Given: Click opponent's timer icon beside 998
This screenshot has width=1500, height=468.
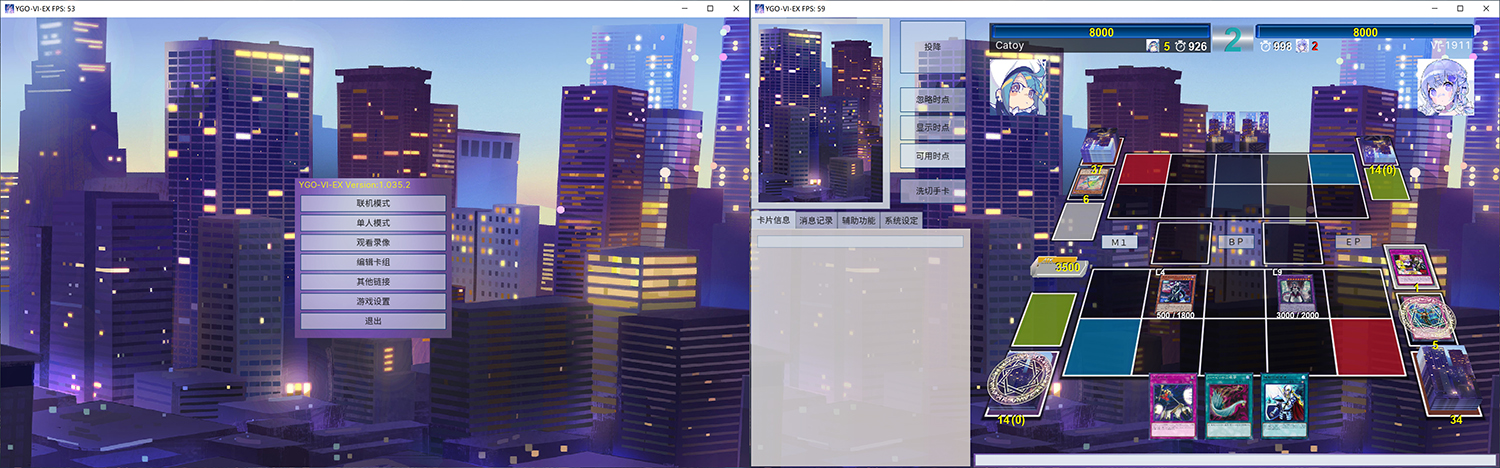Looking at the screenshot, I should coord(1265,46).
